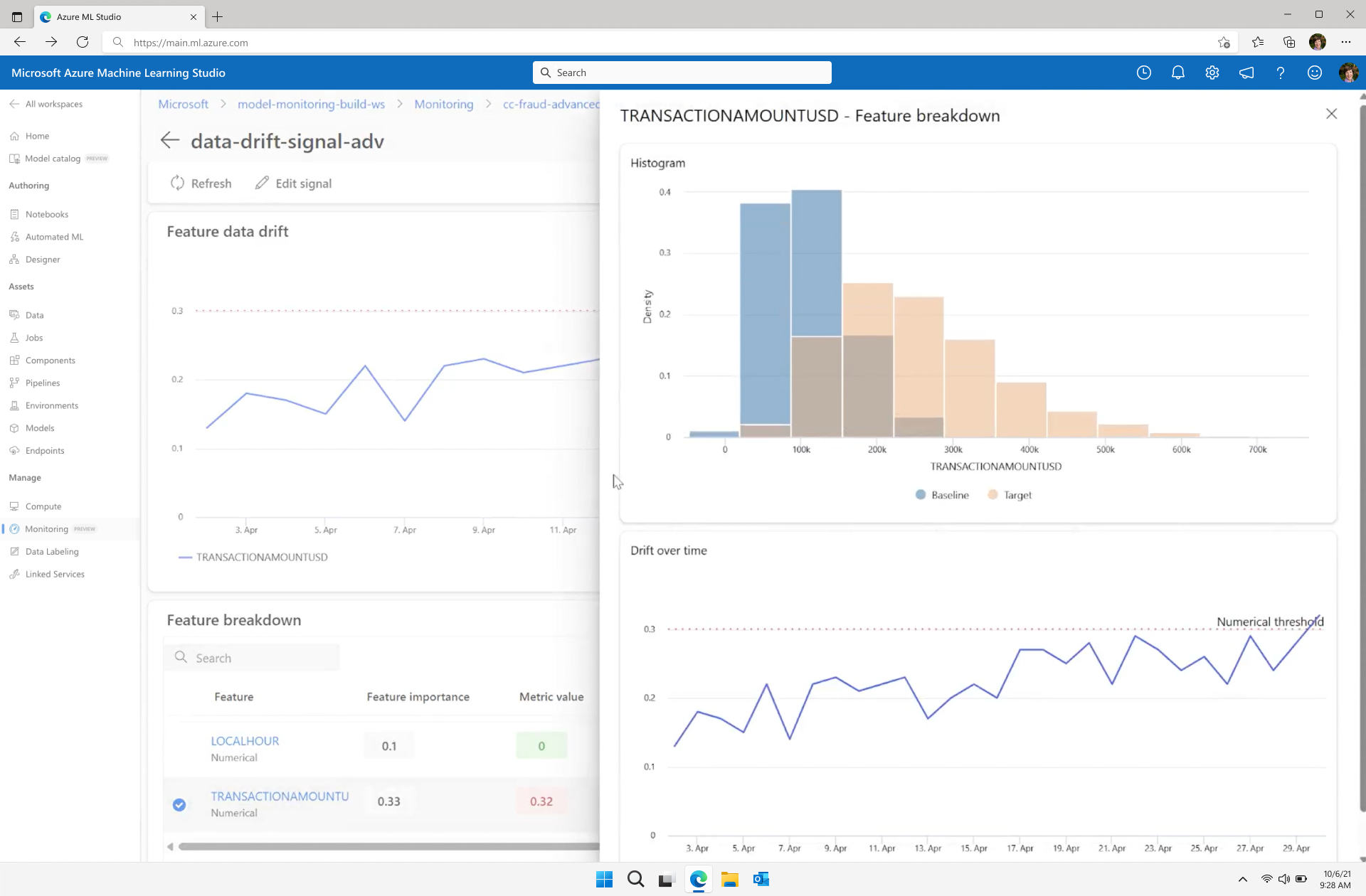Open notifications bell in Azure header
Viewport: 1366px width, 896px height.
[1177, 73]
